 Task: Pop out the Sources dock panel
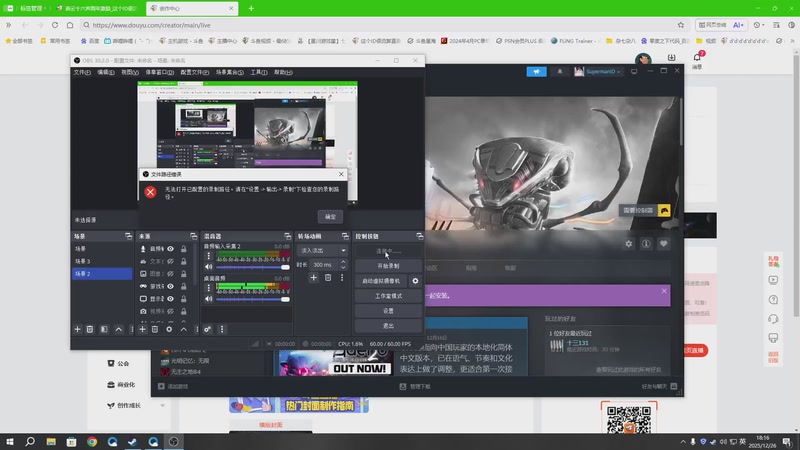click(x=193, y=236)
